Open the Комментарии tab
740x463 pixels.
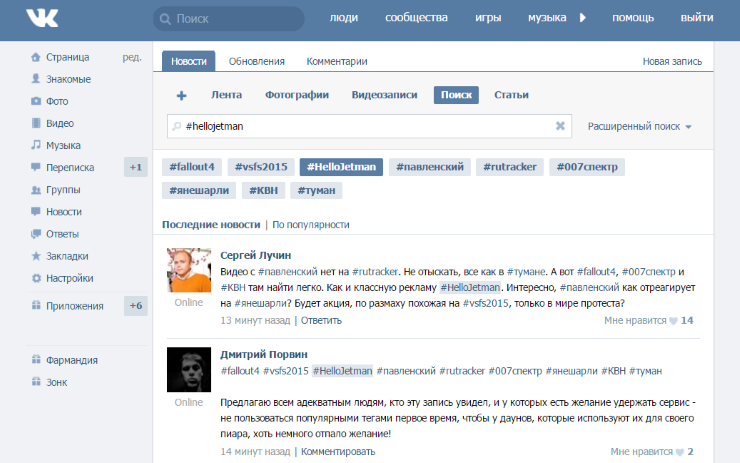(337, 61)
